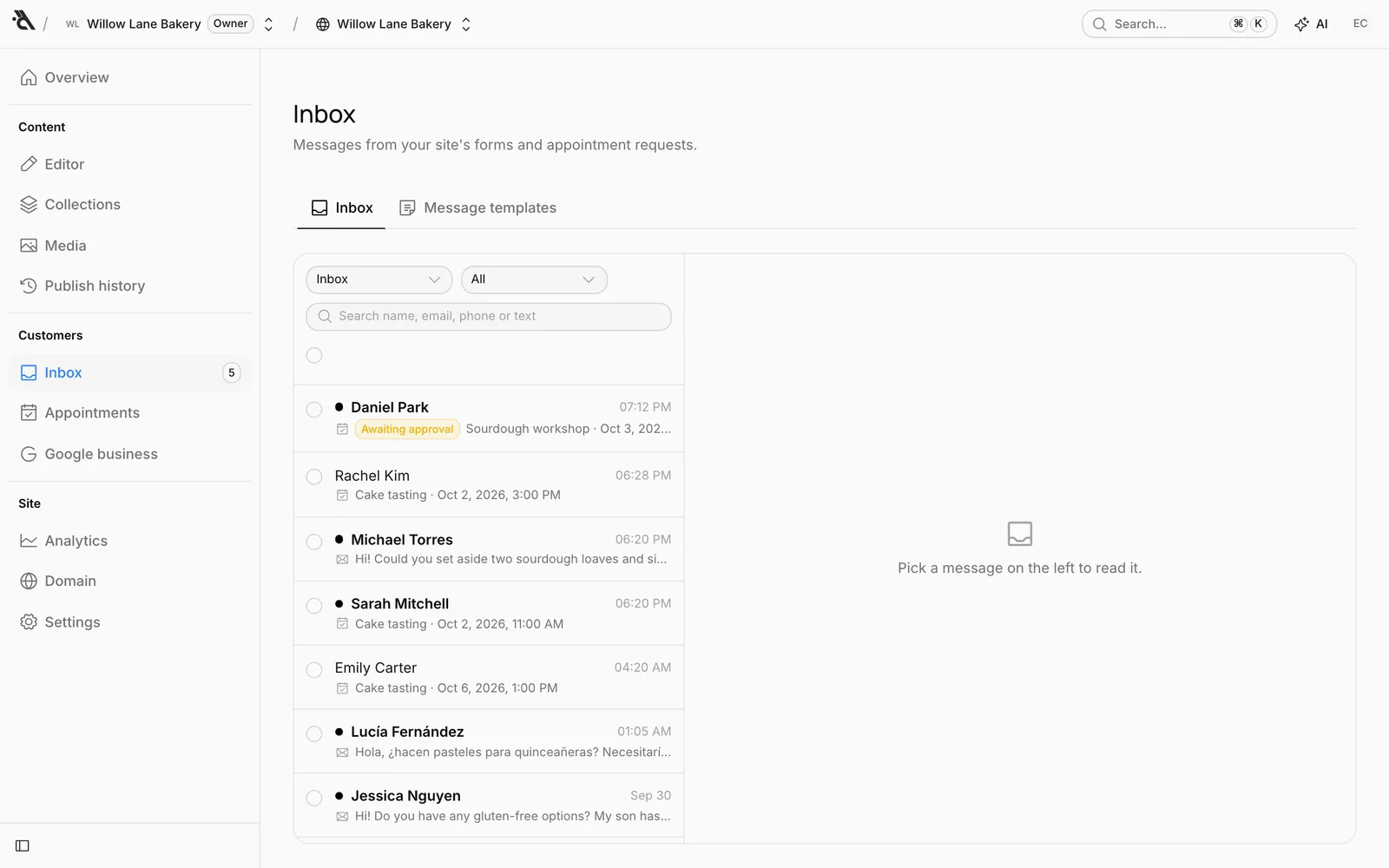
Task: Switch to the Message templates tab
Action: click(x=477, y=208)
